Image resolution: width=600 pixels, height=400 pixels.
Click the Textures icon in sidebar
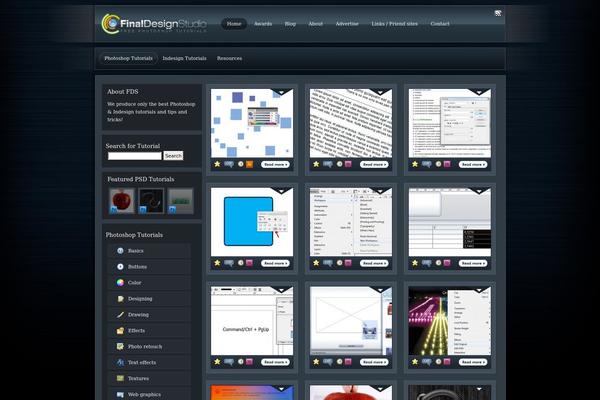[120, 378]
